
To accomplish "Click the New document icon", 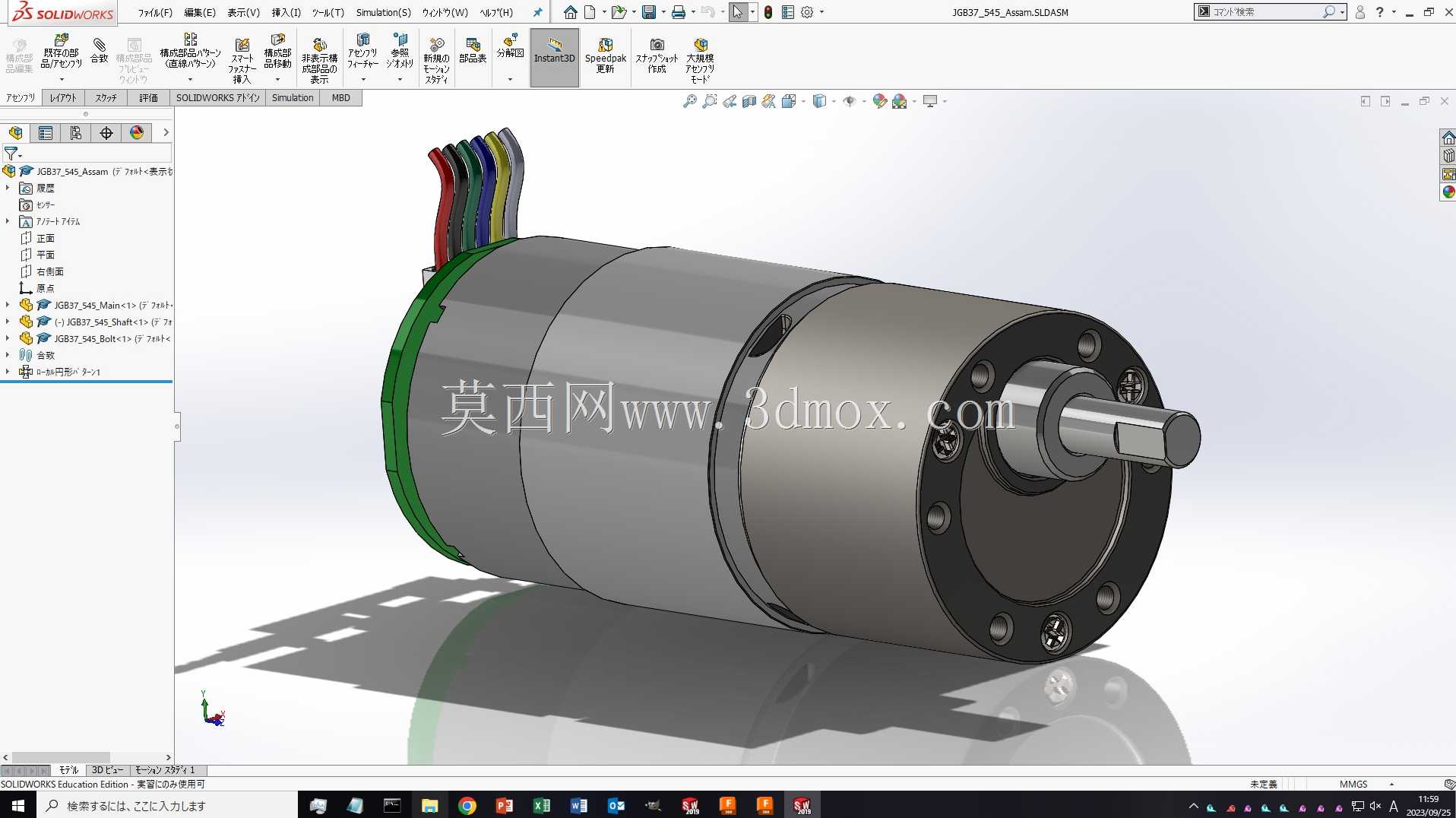I will [x=590, y=12].
